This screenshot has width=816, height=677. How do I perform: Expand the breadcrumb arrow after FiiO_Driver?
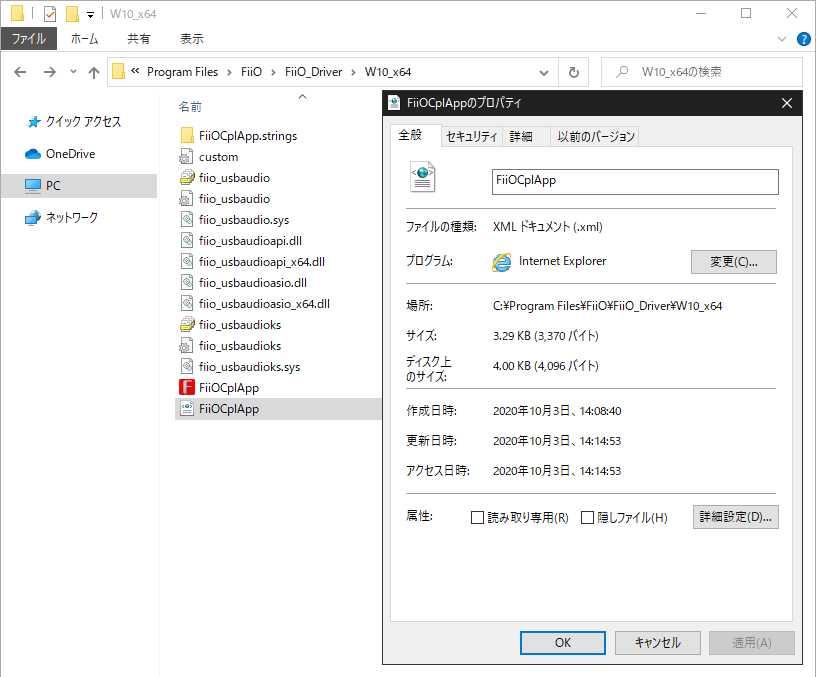click(353, 72)
